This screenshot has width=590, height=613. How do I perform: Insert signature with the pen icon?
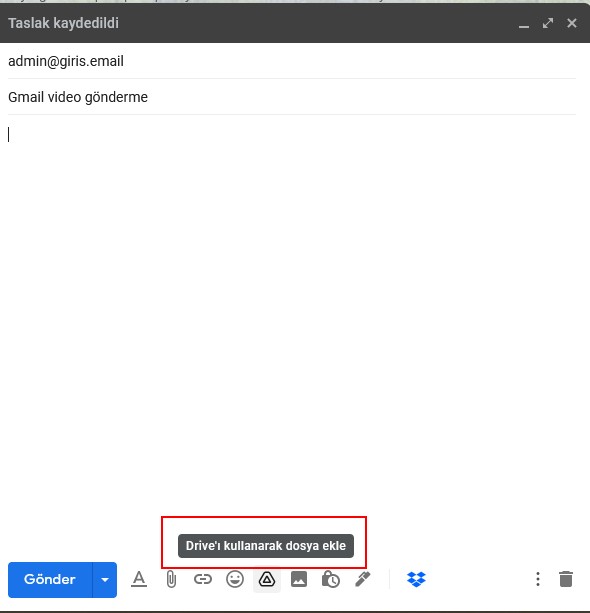click(363, 579)
